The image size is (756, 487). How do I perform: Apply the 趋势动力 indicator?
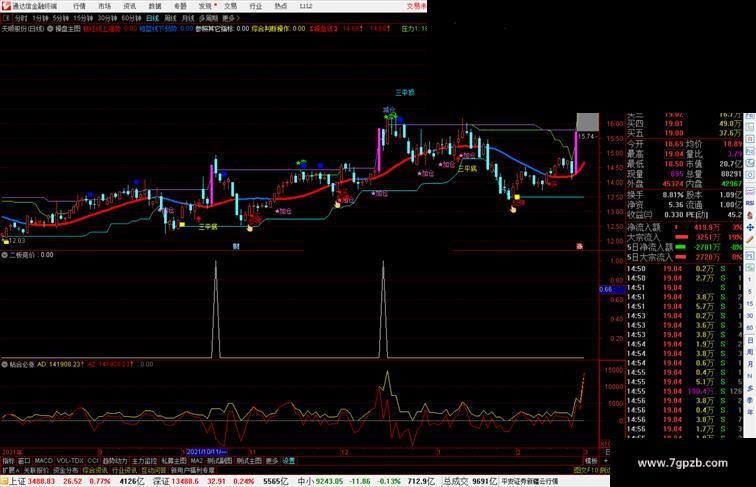coord(115,461)
